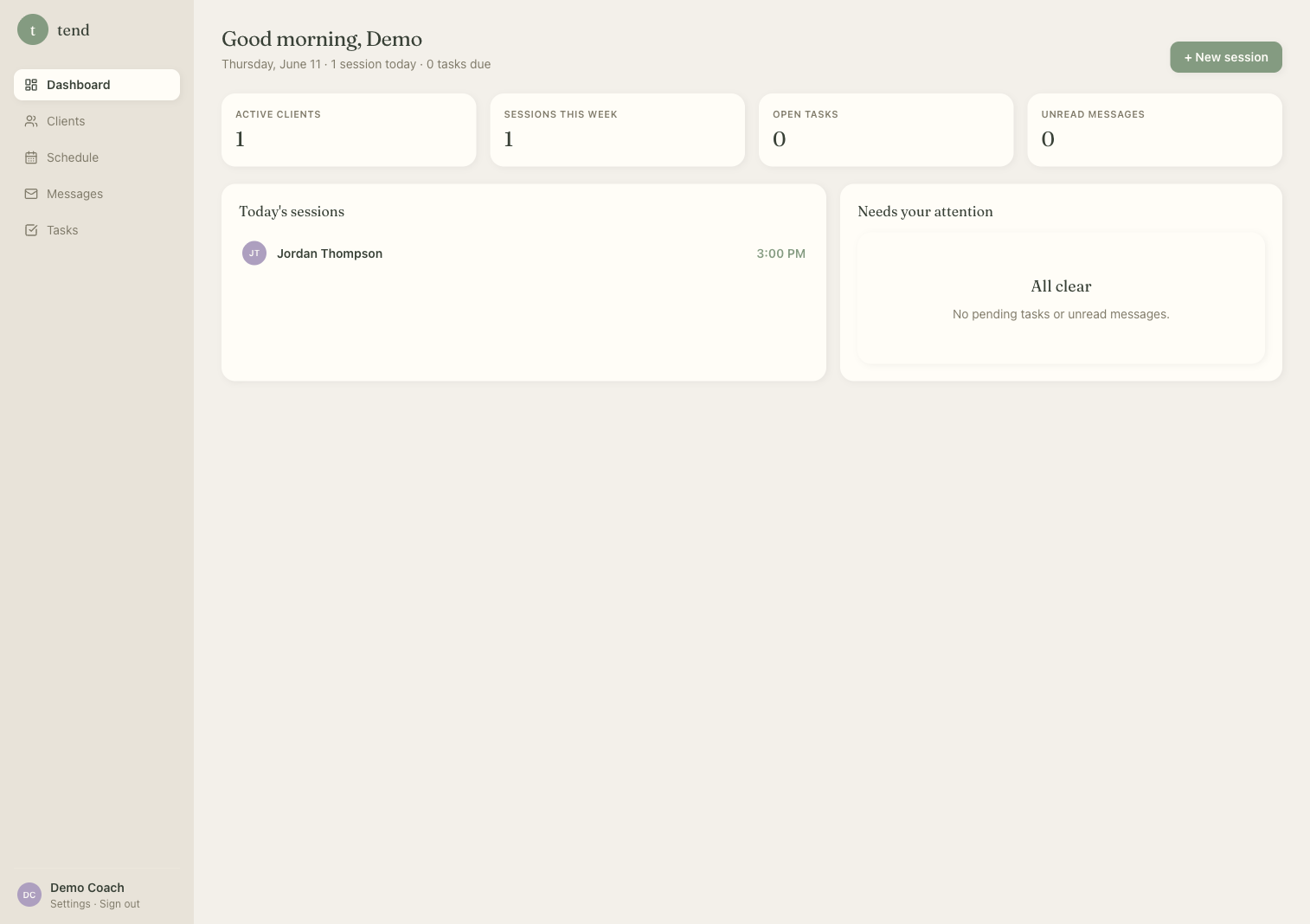Click the 'Needs your attention' heading

click(x=925, y=211)
